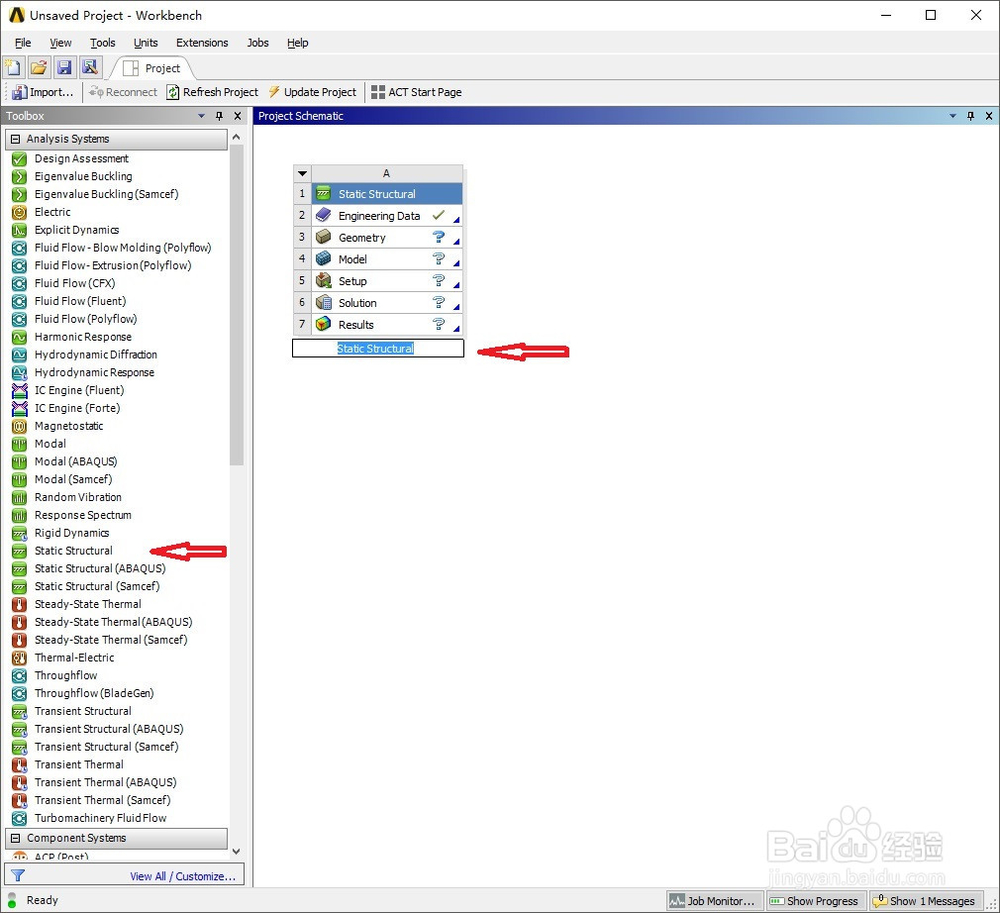Click the Solution cell

pos(387,302)
